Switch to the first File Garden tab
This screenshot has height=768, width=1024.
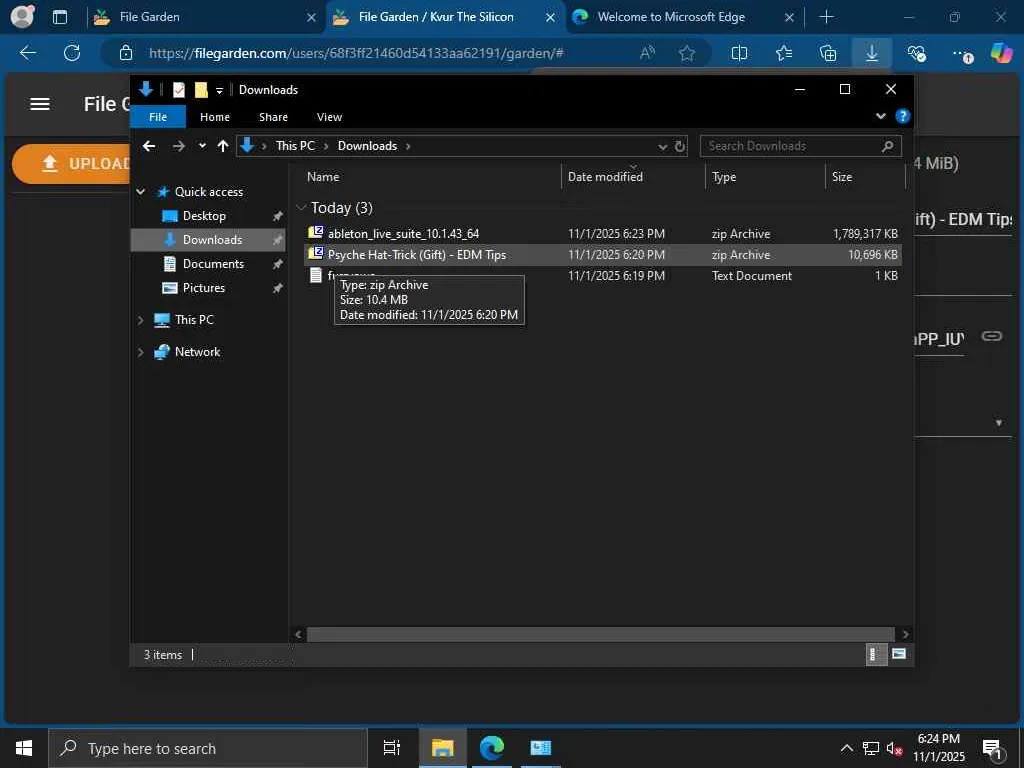coord(204,17)
